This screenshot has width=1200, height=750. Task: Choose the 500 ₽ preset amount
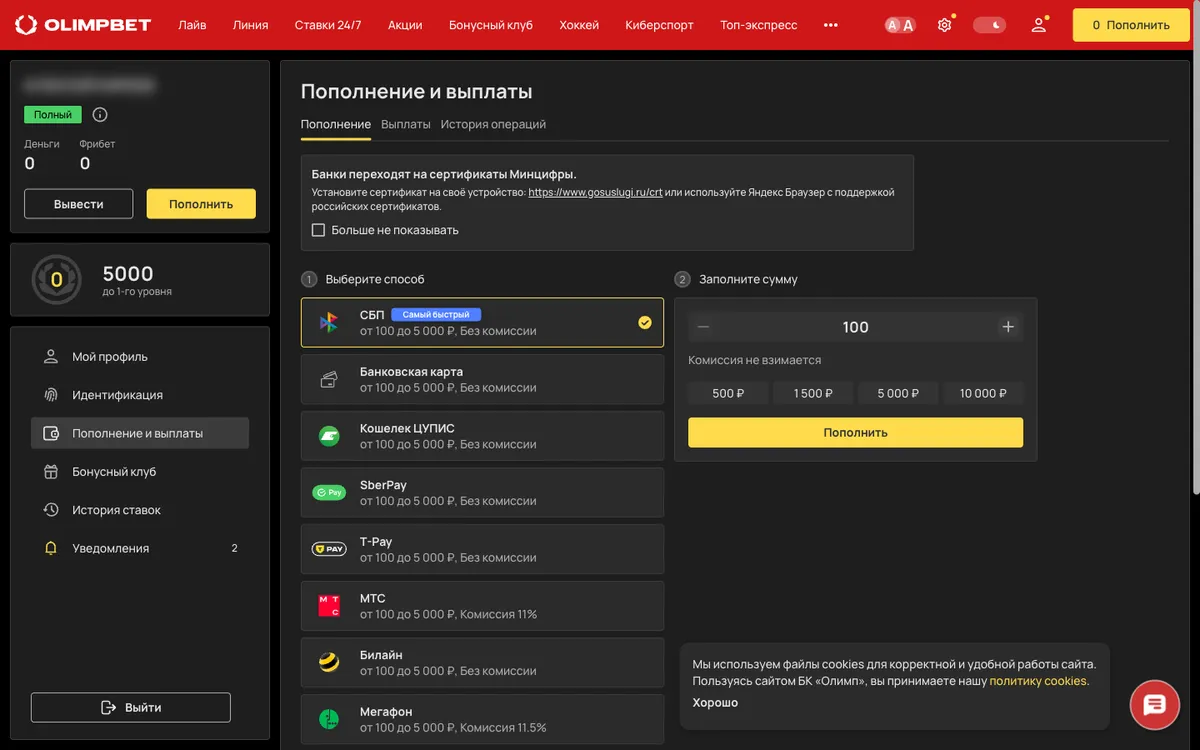pyautogui.click(x=728, y=393)
